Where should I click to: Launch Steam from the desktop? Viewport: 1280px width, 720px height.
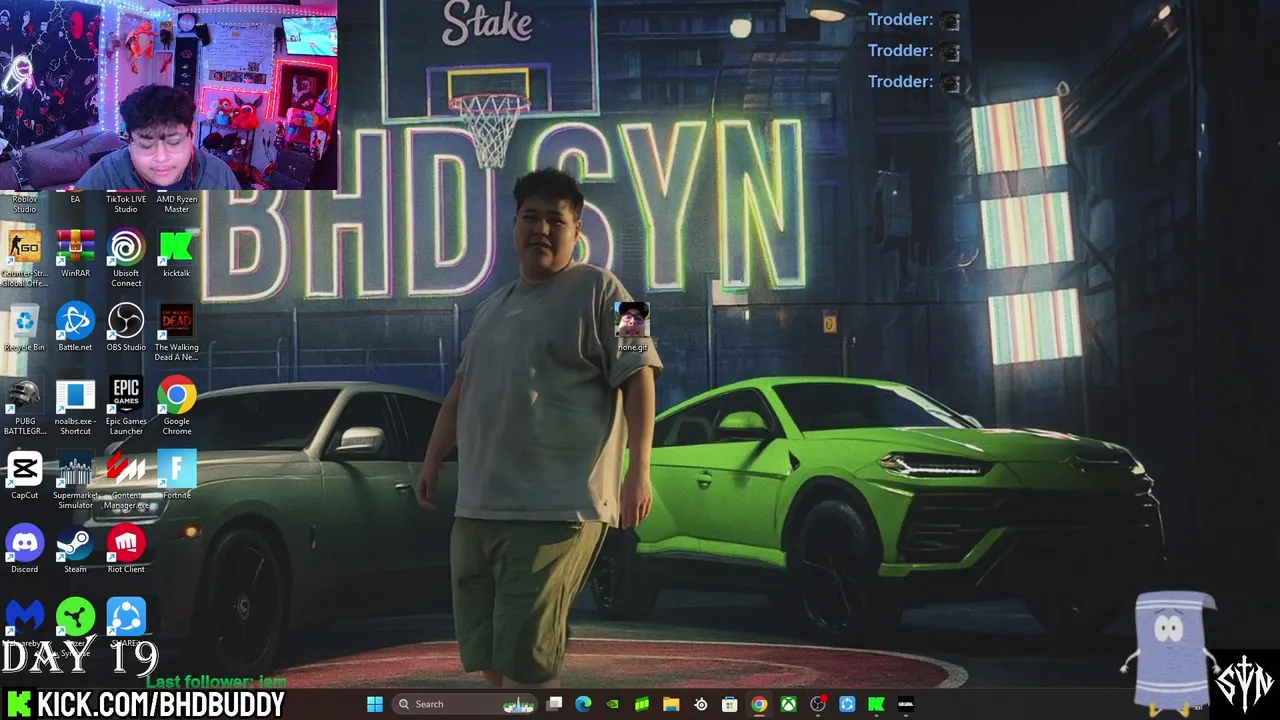(75, 549)
